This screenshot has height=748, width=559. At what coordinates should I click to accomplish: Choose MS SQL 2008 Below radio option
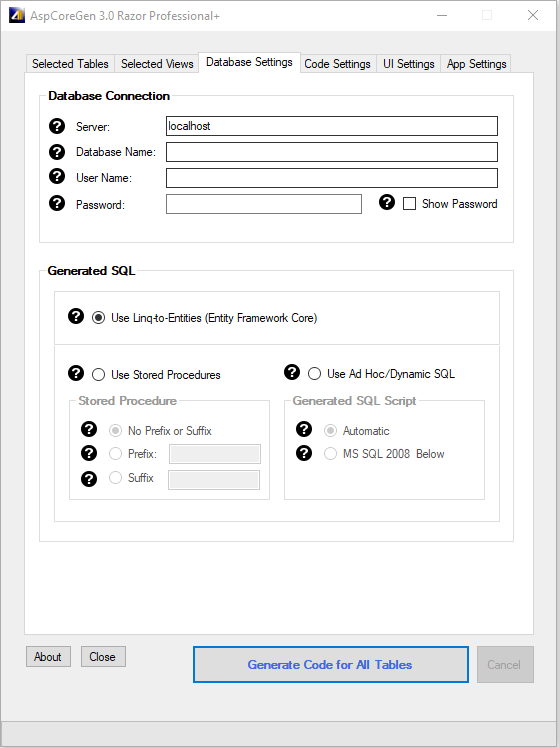tap(330, 453)
